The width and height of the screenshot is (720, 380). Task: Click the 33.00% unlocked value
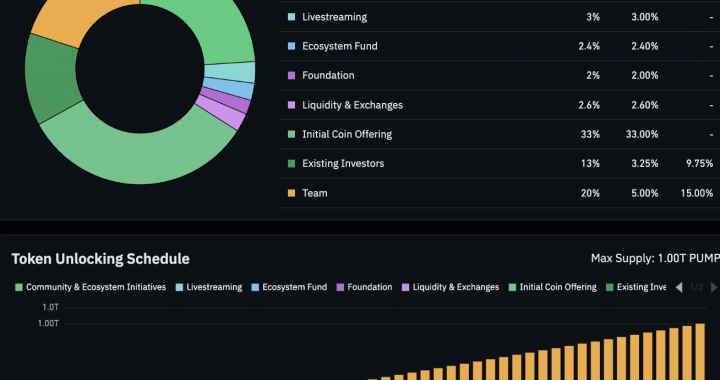coord(641,134)
